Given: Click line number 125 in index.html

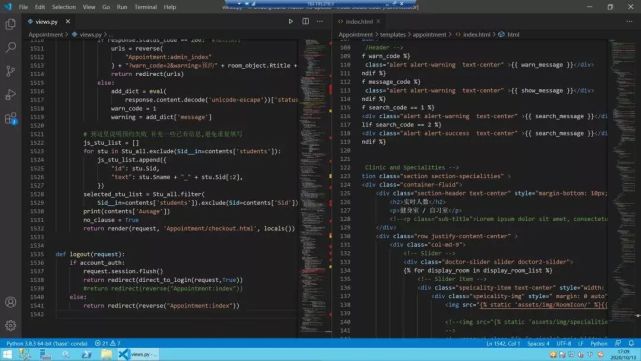Looking at the screenshot, I should [345, 193].
